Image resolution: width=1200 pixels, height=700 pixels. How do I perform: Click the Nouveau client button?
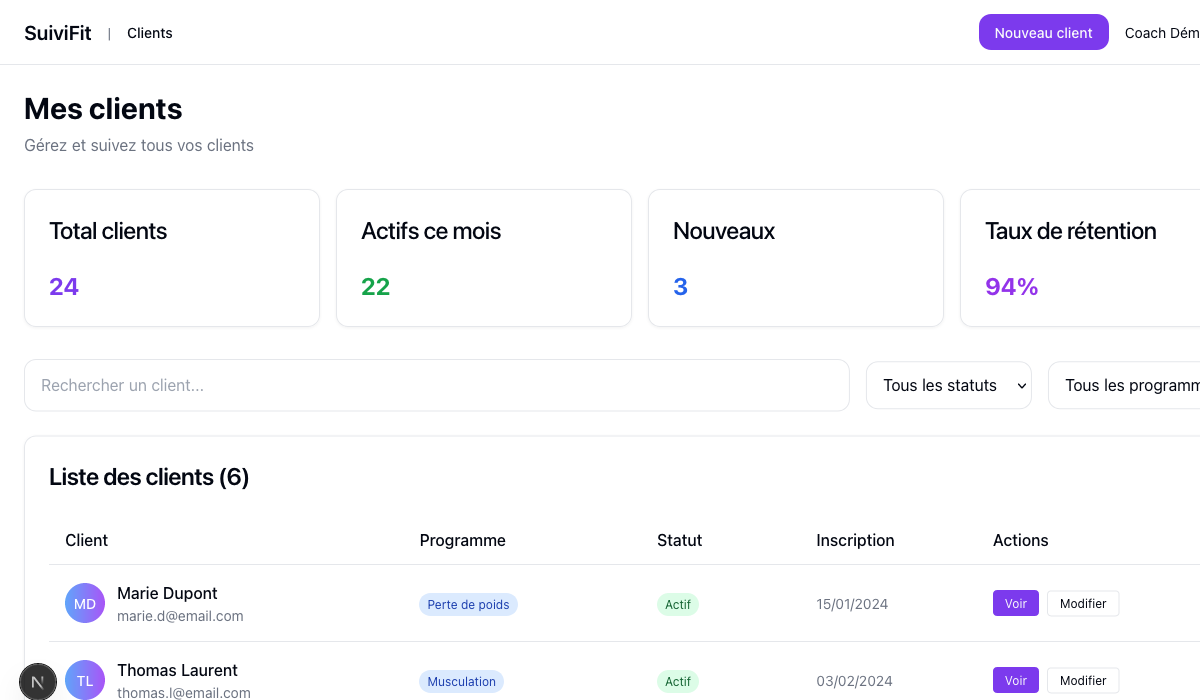[x=1043, y=32]
